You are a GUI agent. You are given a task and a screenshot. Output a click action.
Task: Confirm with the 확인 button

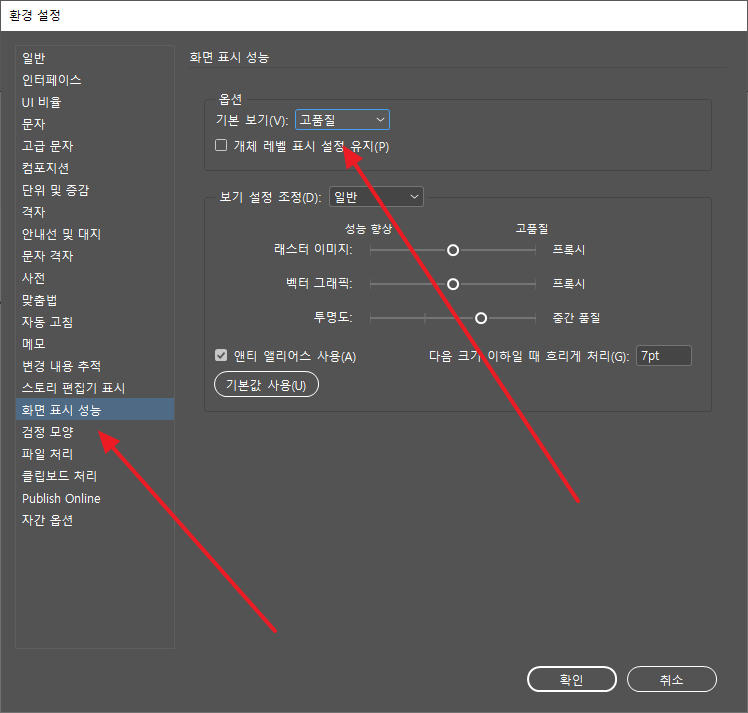571,679
